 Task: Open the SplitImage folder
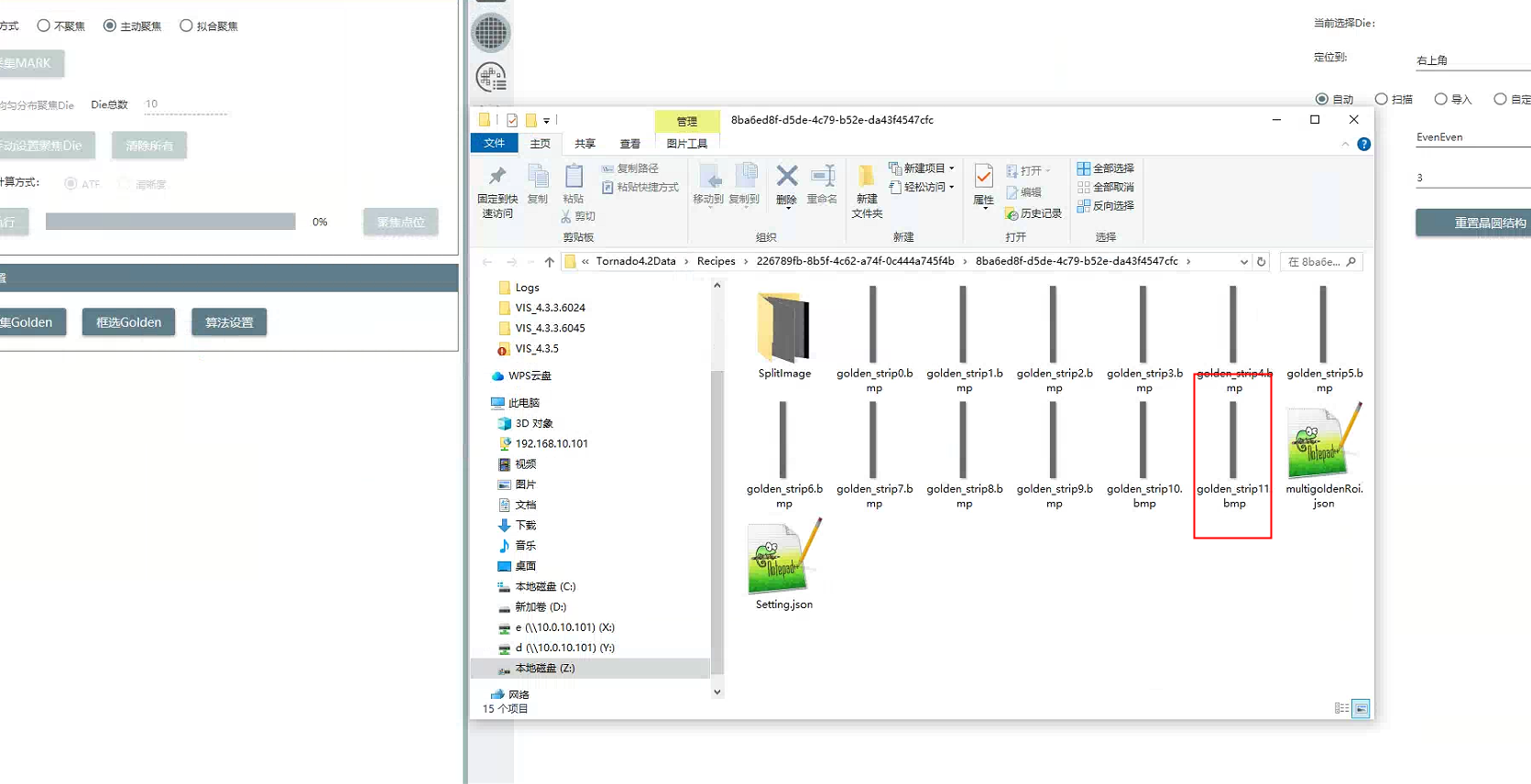(x=784, y=333)
